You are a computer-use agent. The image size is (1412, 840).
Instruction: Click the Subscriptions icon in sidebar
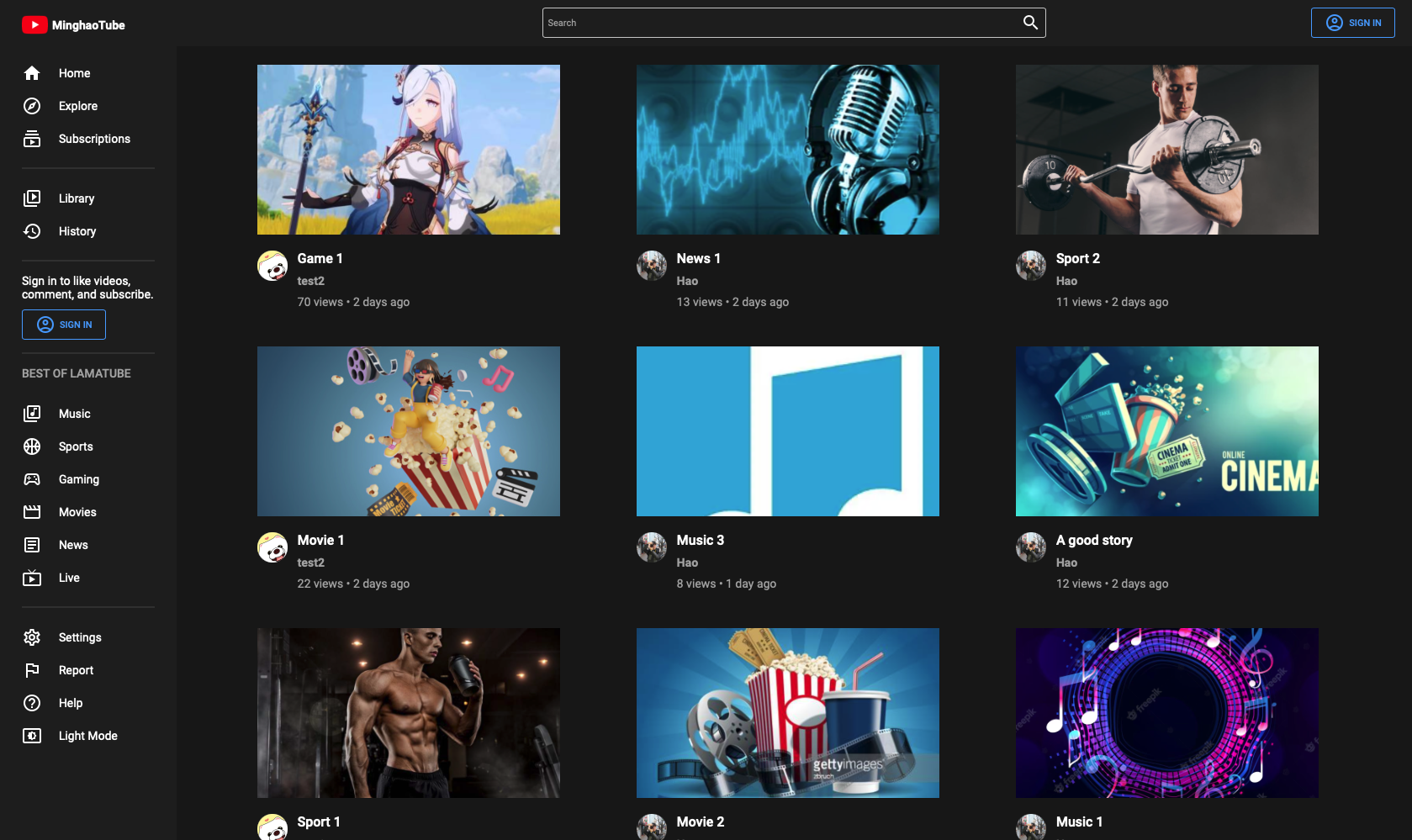coord(32,139)
